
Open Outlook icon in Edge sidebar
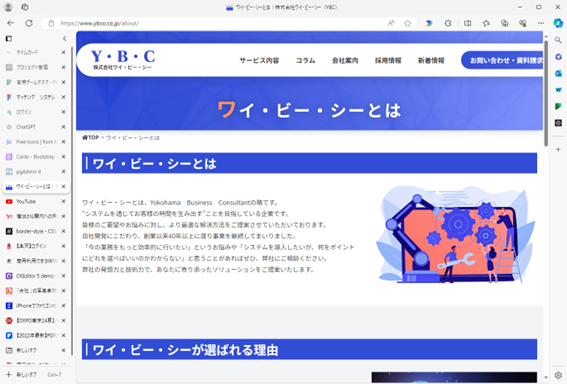[x=558, y=73]
